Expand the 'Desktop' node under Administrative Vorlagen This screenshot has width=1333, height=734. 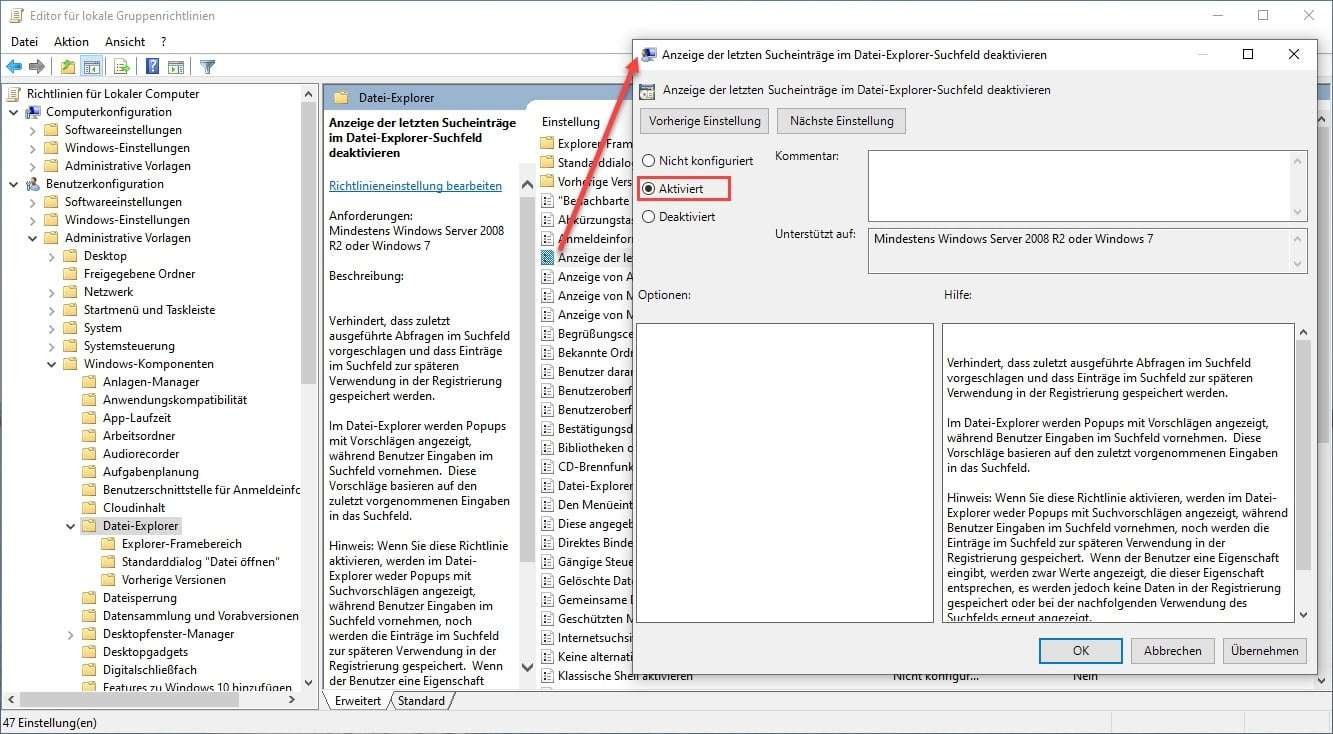[50, 255]
